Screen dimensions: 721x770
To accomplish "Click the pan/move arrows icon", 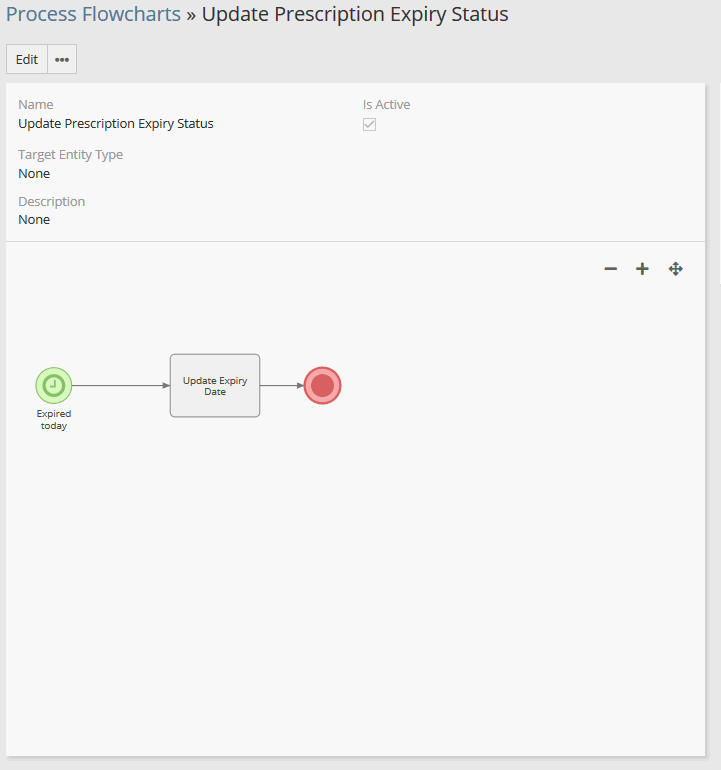I will coord(676,269).
